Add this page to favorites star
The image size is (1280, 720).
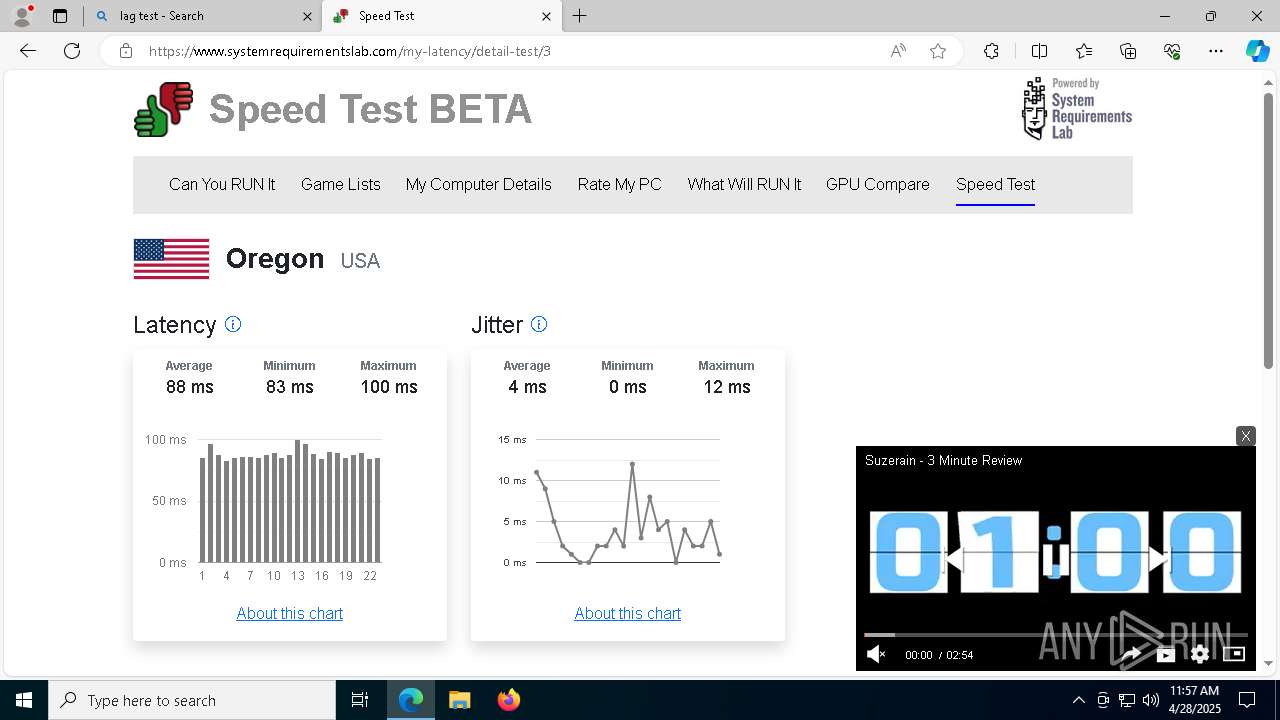(x=938, y=51)
